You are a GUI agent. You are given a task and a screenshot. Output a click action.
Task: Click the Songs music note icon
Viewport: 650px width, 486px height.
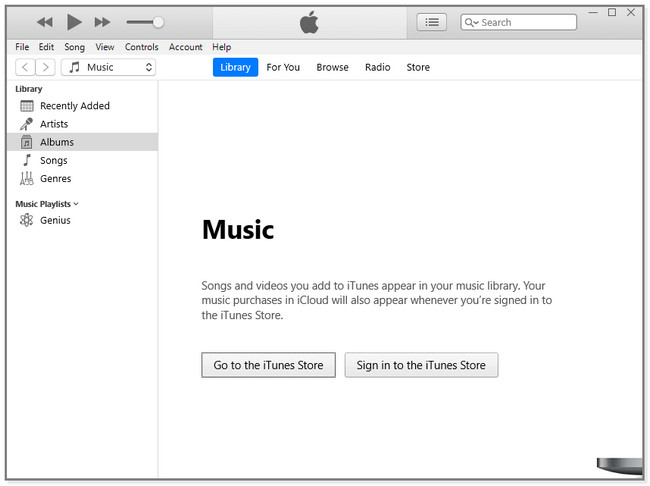coord(27,160)
